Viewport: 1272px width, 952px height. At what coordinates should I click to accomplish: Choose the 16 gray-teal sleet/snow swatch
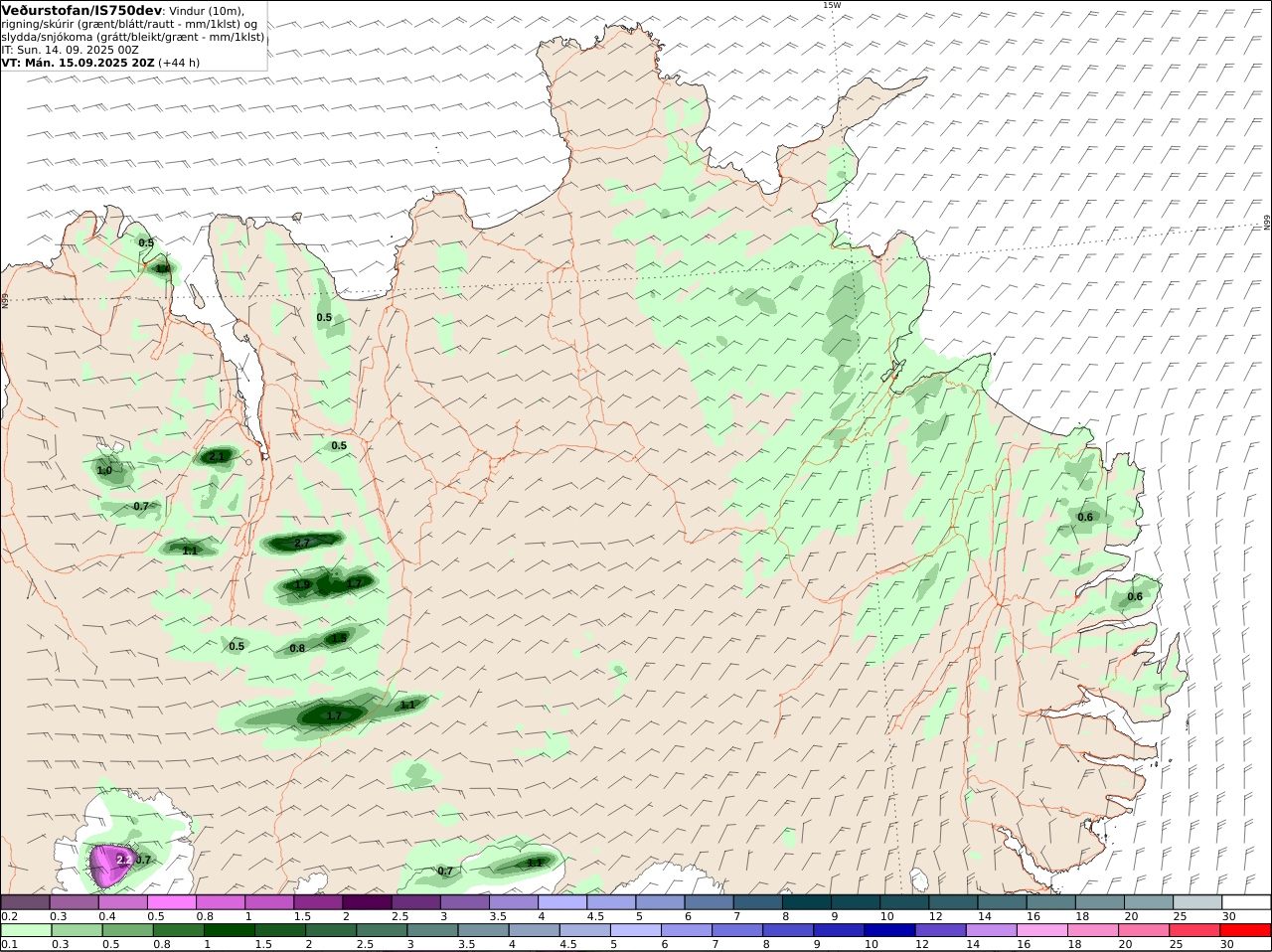pos(1051,901)
